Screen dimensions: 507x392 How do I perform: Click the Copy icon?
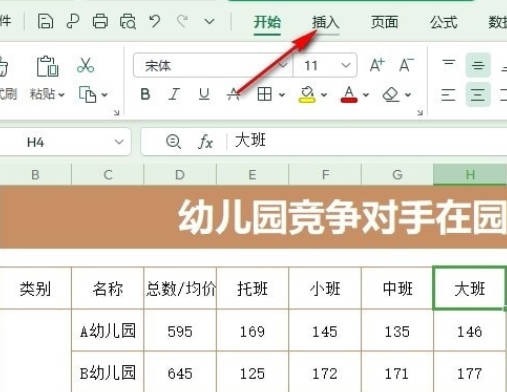point(87,94)
